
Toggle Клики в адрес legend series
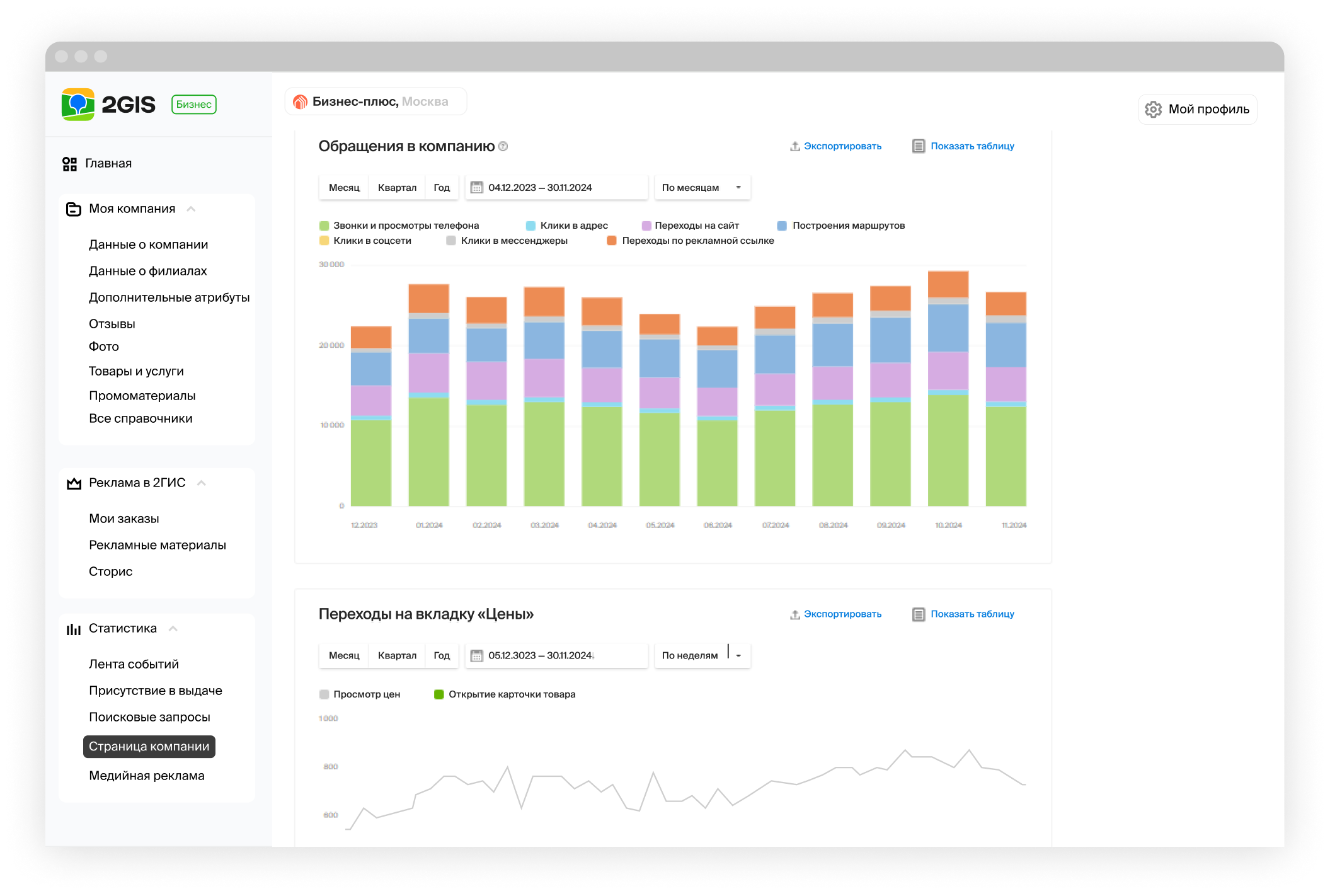click(x=567, y=226)
